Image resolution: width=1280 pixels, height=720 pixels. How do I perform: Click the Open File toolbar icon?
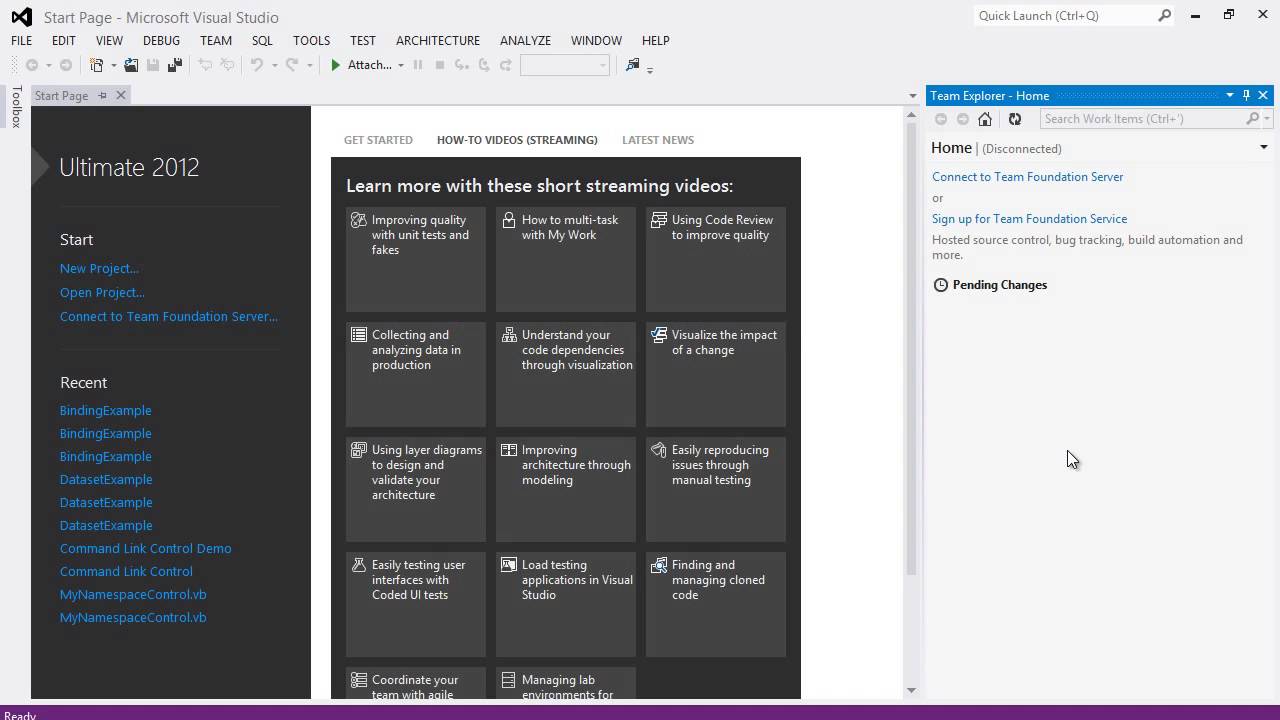[131, 65]
